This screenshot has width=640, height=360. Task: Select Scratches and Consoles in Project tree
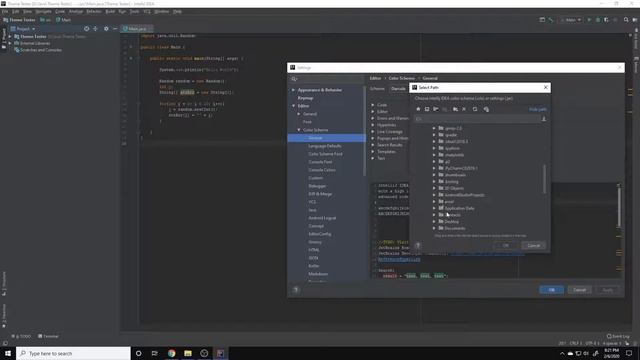pyautogui.click(x=41, y=50)
